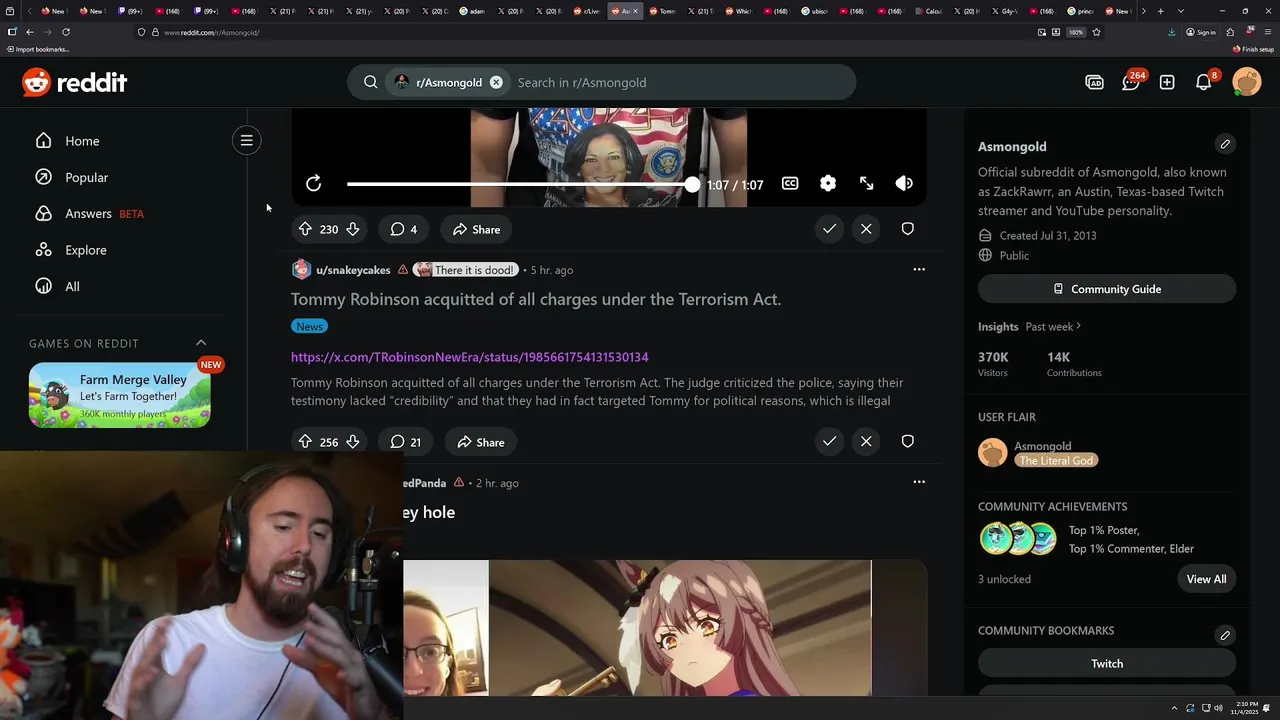Image resolution: width=1280 pixels, height=720 pixels.
Task: Click the browser reload button
Action: tap(66, 32)
